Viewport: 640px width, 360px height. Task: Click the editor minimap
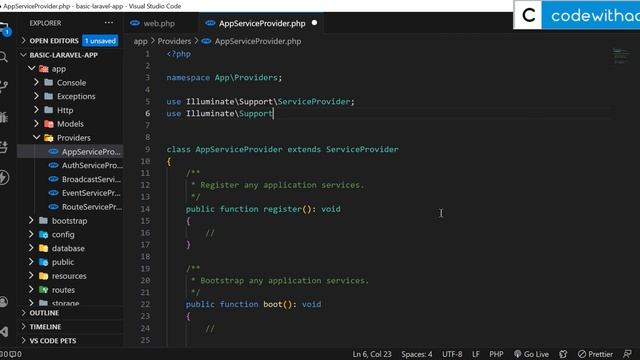click(x=621, y=56)
